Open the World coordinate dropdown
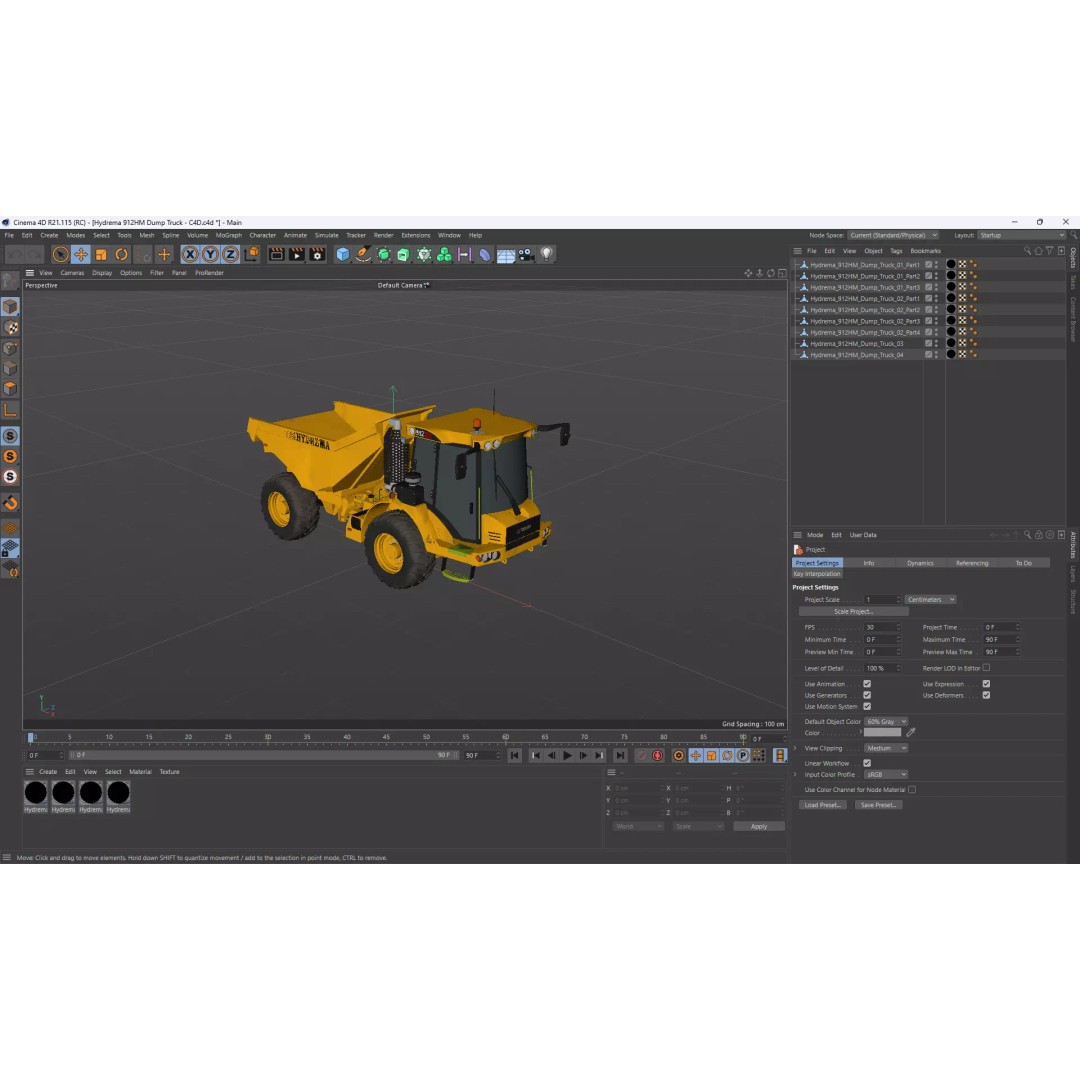Screen dimensions: 1080x1080 pos(638,827)
